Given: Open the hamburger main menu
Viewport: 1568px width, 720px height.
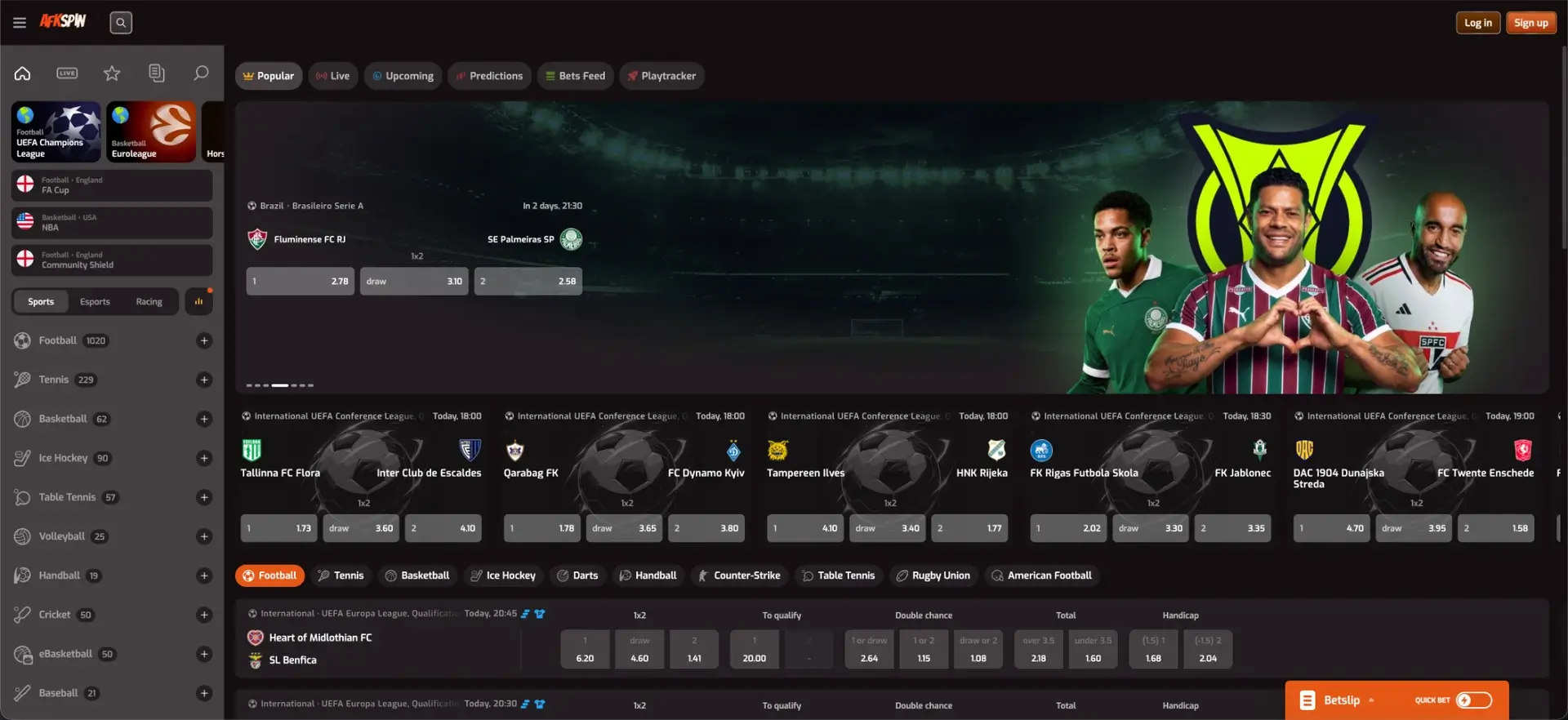Looking at the screenshot, I should [20, 23].
